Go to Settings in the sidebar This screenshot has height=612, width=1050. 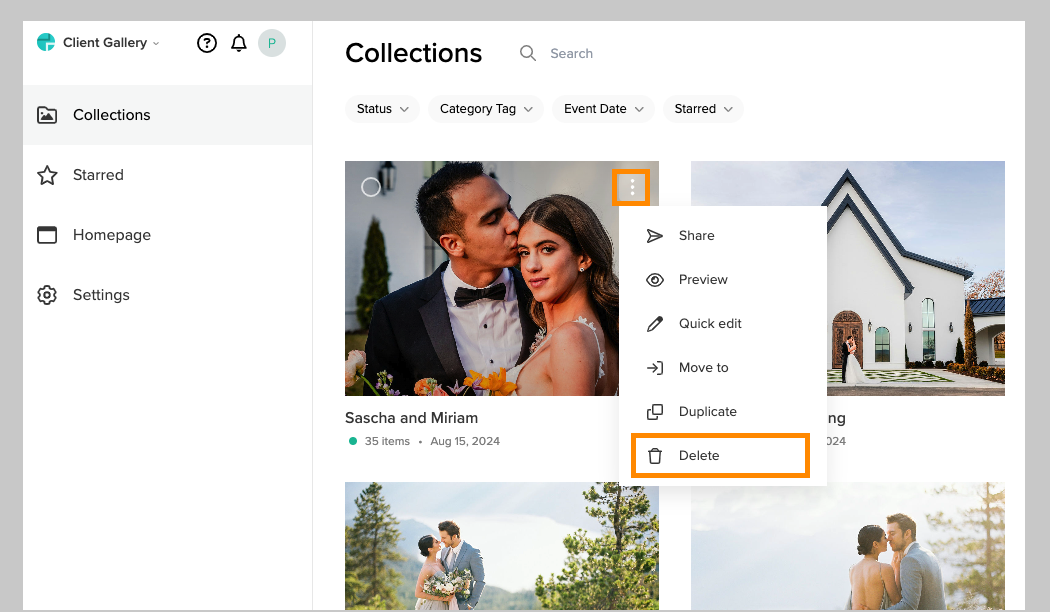click(x=167, y=295)
